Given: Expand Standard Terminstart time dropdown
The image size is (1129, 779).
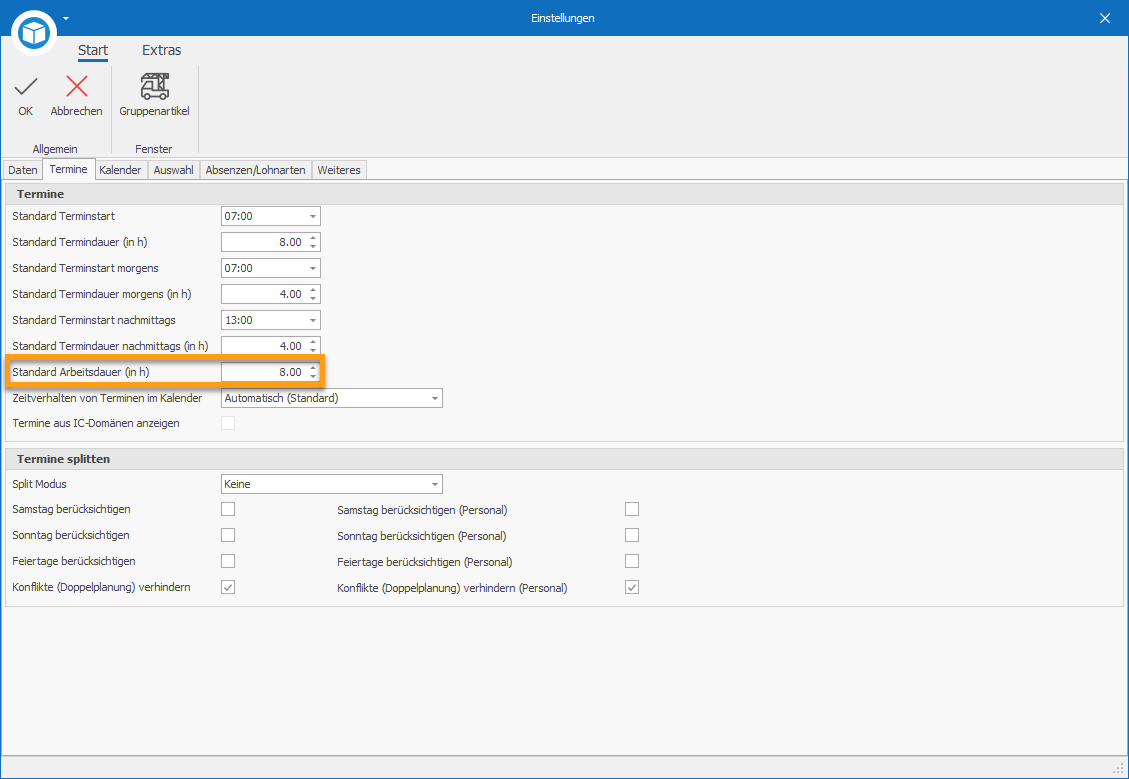Looking at the screenshot, I should click(x=312, y=216).
